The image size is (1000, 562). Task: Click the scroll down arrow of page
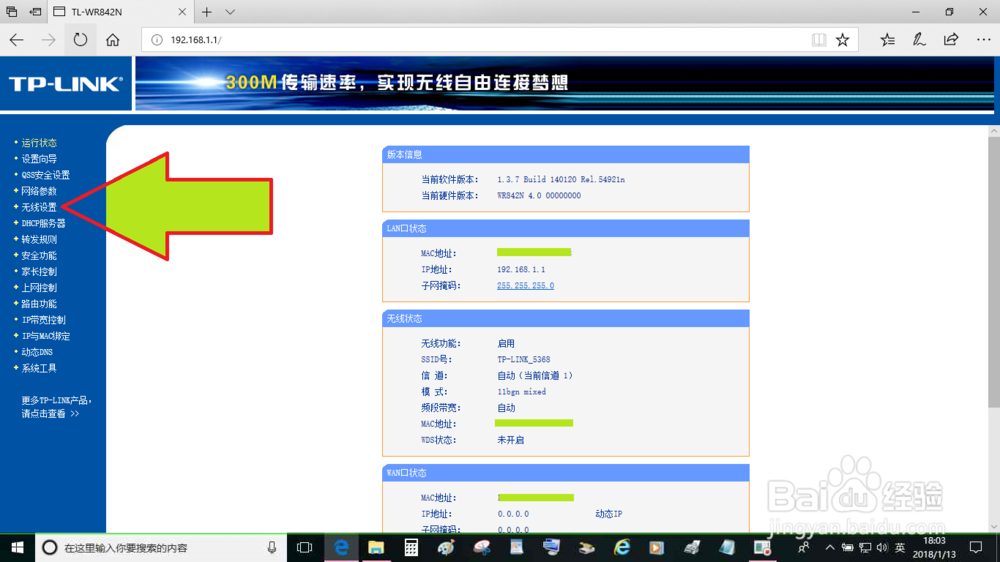pyautogui.click(x=994, y=527)
